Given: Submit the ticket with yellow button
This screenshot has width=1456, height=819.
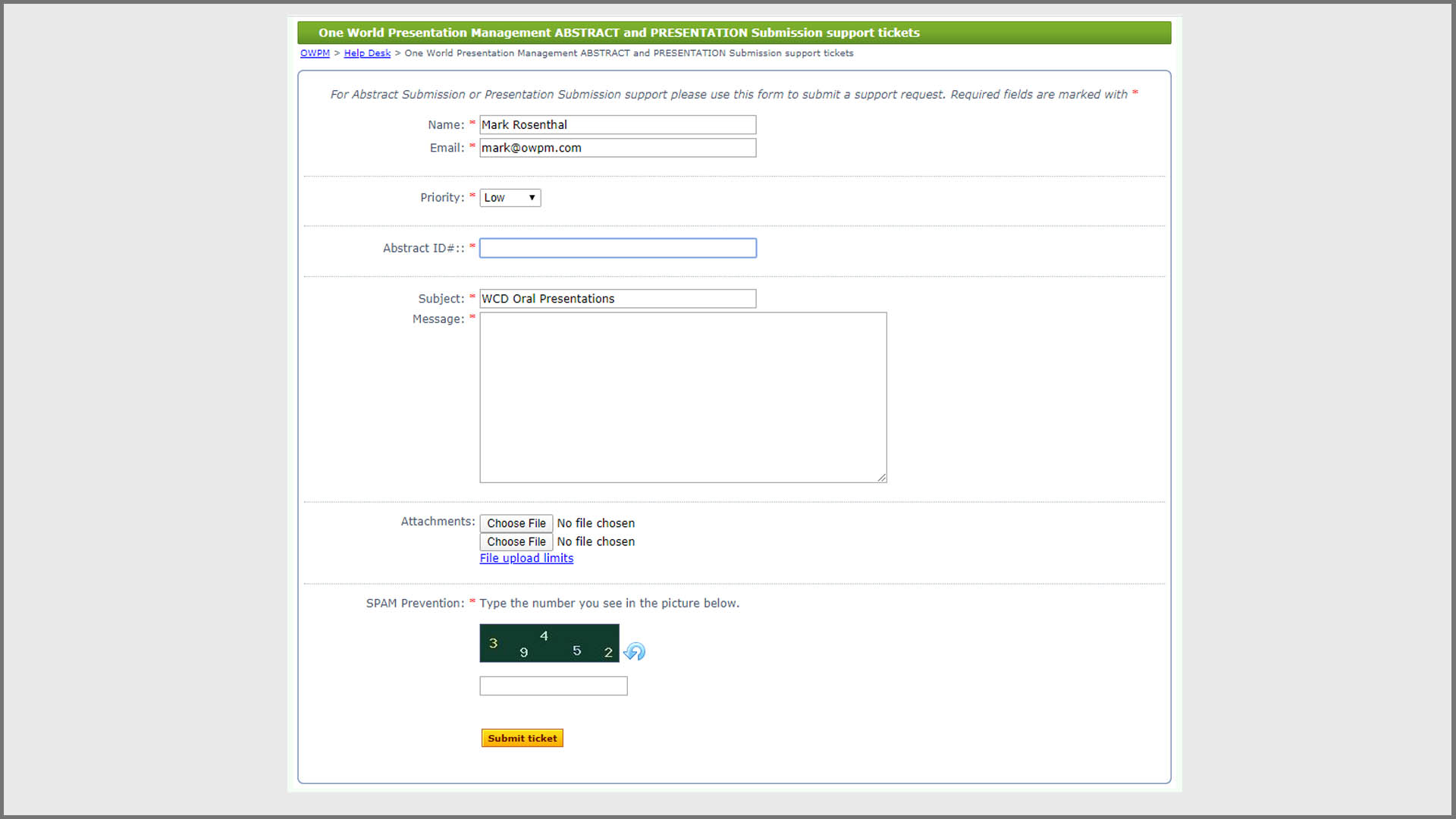Looking at the screenshot, I should click(x=522, y=738).
